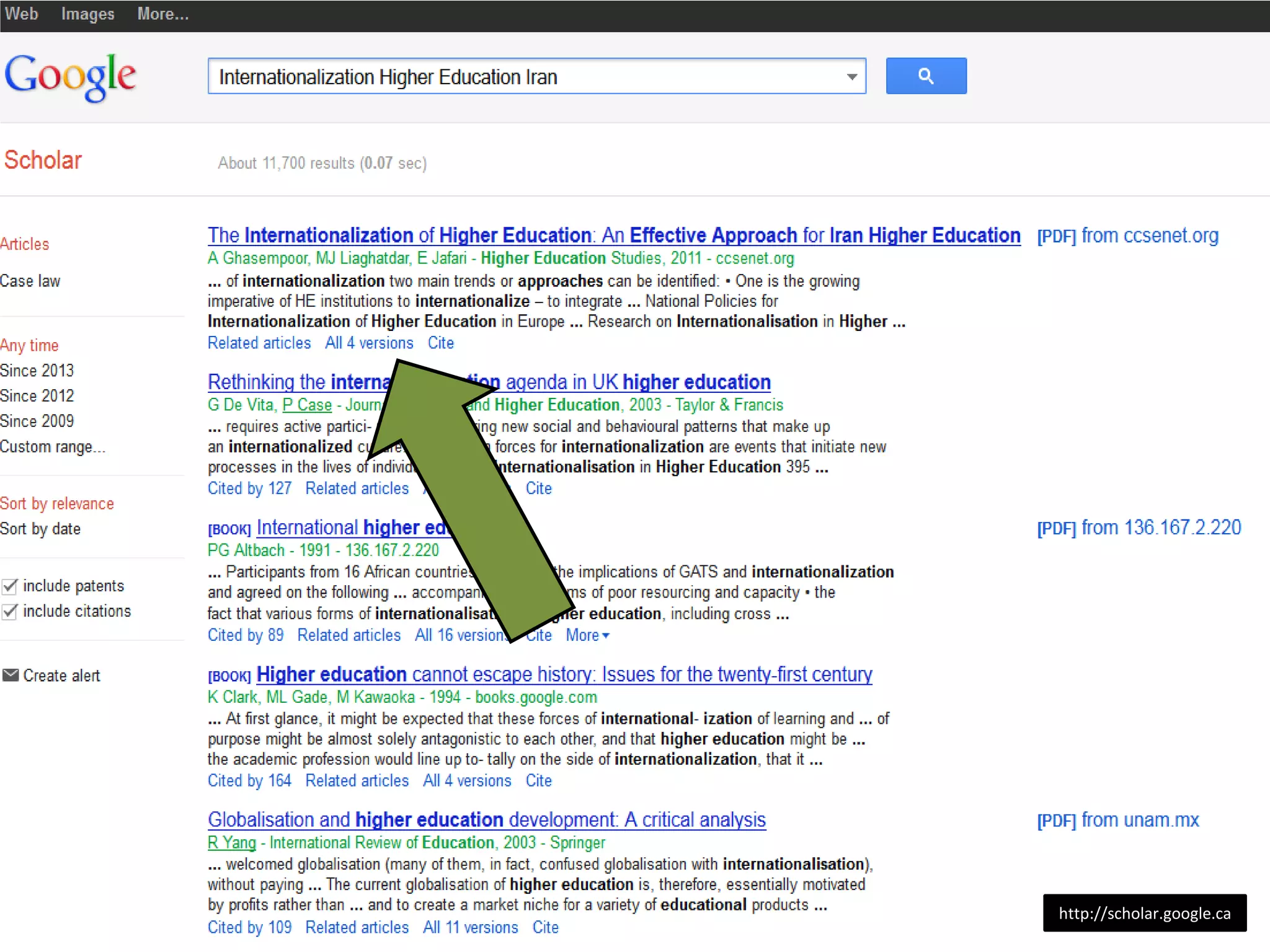
Task: Select the Articles filter
Action: [x=24, y=244]
